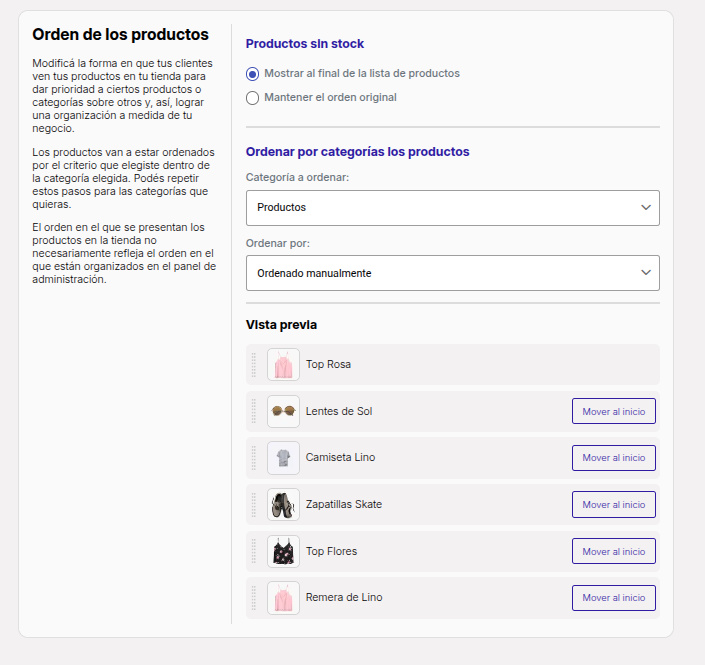Viewport: 705px width, 665px height.
Task: Click the drag handle beside Lentes de Sol
Action: pos(254,411)
